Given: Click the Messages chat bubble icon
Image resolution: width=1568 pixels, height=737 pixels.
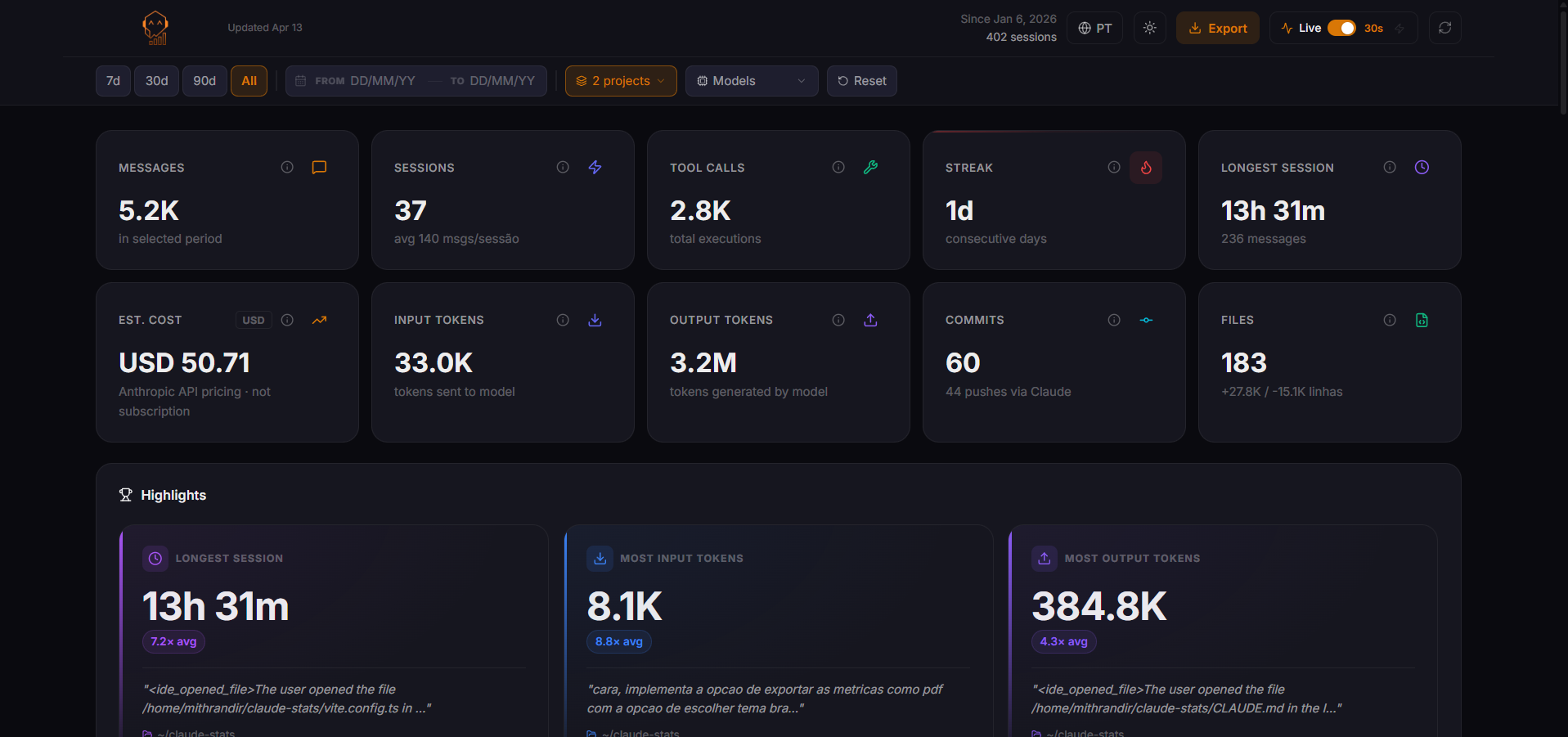Looking at the screenshot, I should coord(318,167).
